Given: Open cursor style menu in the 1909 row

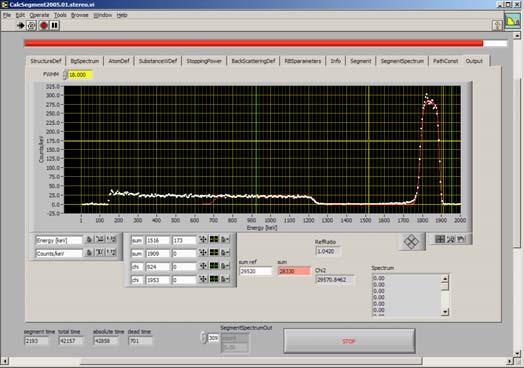Looking at the screenshot, I should [214, 253].
